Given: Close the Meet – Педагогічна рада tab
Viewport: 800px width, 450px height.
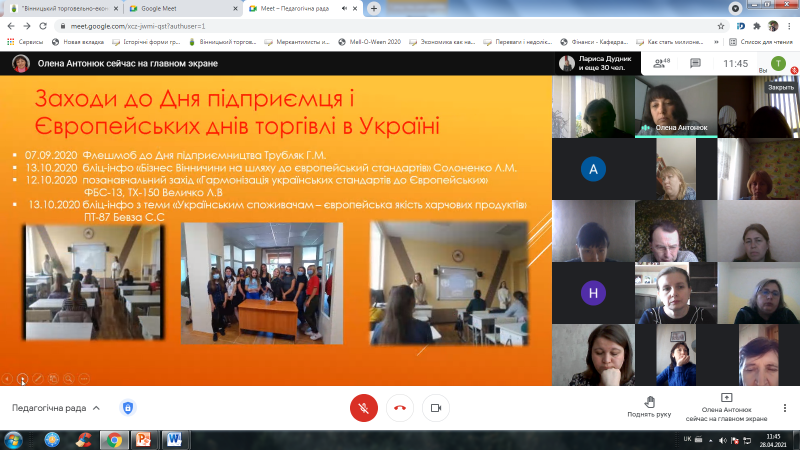Looking at the screenshot, I should click(x=355, y=8).
